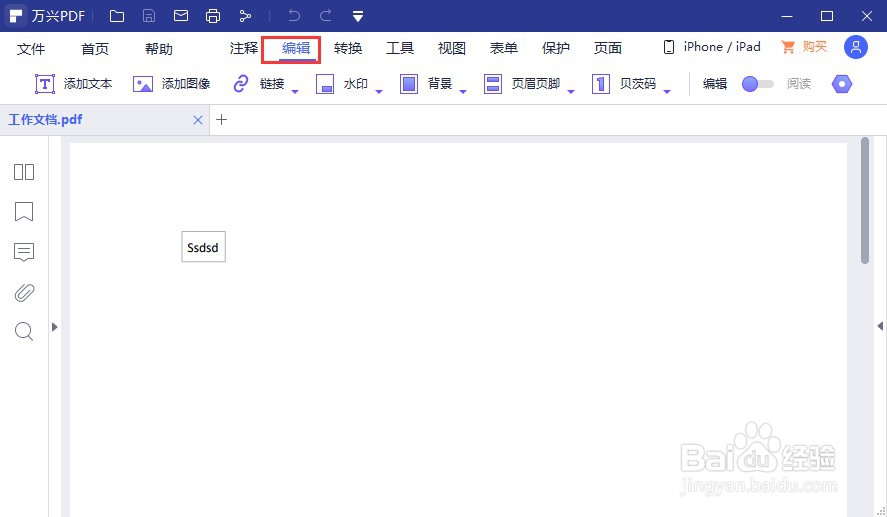Image resolution: width=887 pixels, height=517 pixels.
Task: Open the user account avatar
Action: 856,47
